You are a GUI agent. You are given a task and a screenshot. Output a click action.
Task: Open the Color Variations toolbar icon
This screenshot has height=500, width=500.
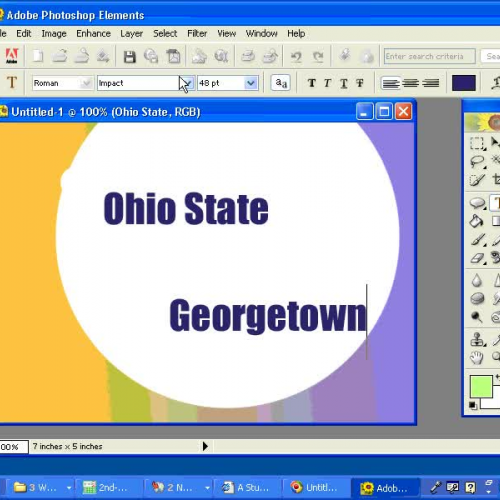pyautogui.click(x=367, y=57)
